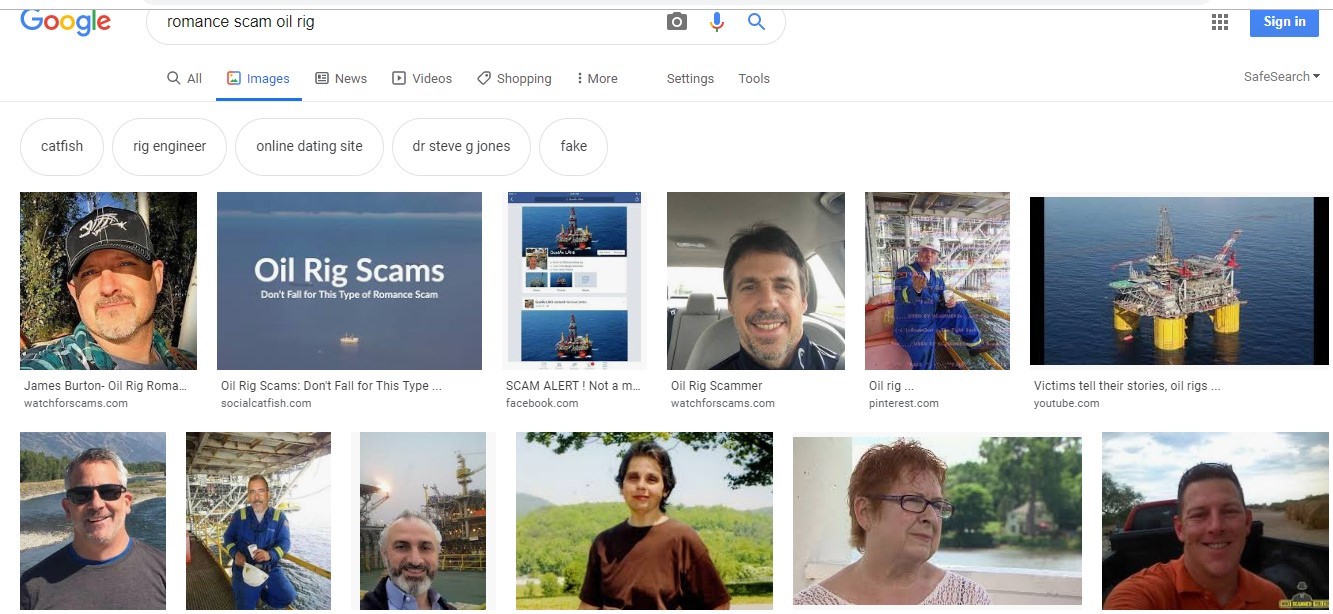Select the catfish suggestion chip
This screenshot has height=614, width=1333.
(x=62, y=146)
